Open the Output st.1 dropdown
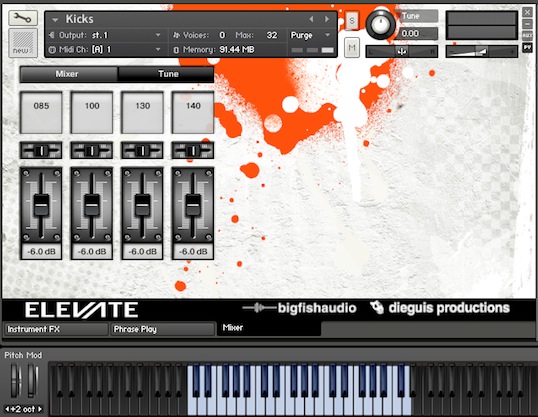The height and width of the screenshot is (417, 538). click(x=158, y=35)
